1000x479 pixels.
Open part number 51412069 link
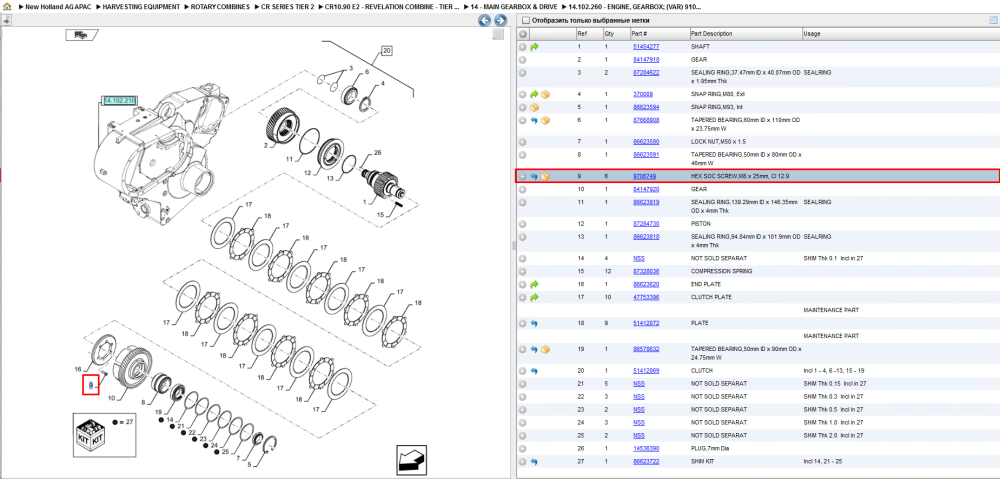tap(645, 371)
